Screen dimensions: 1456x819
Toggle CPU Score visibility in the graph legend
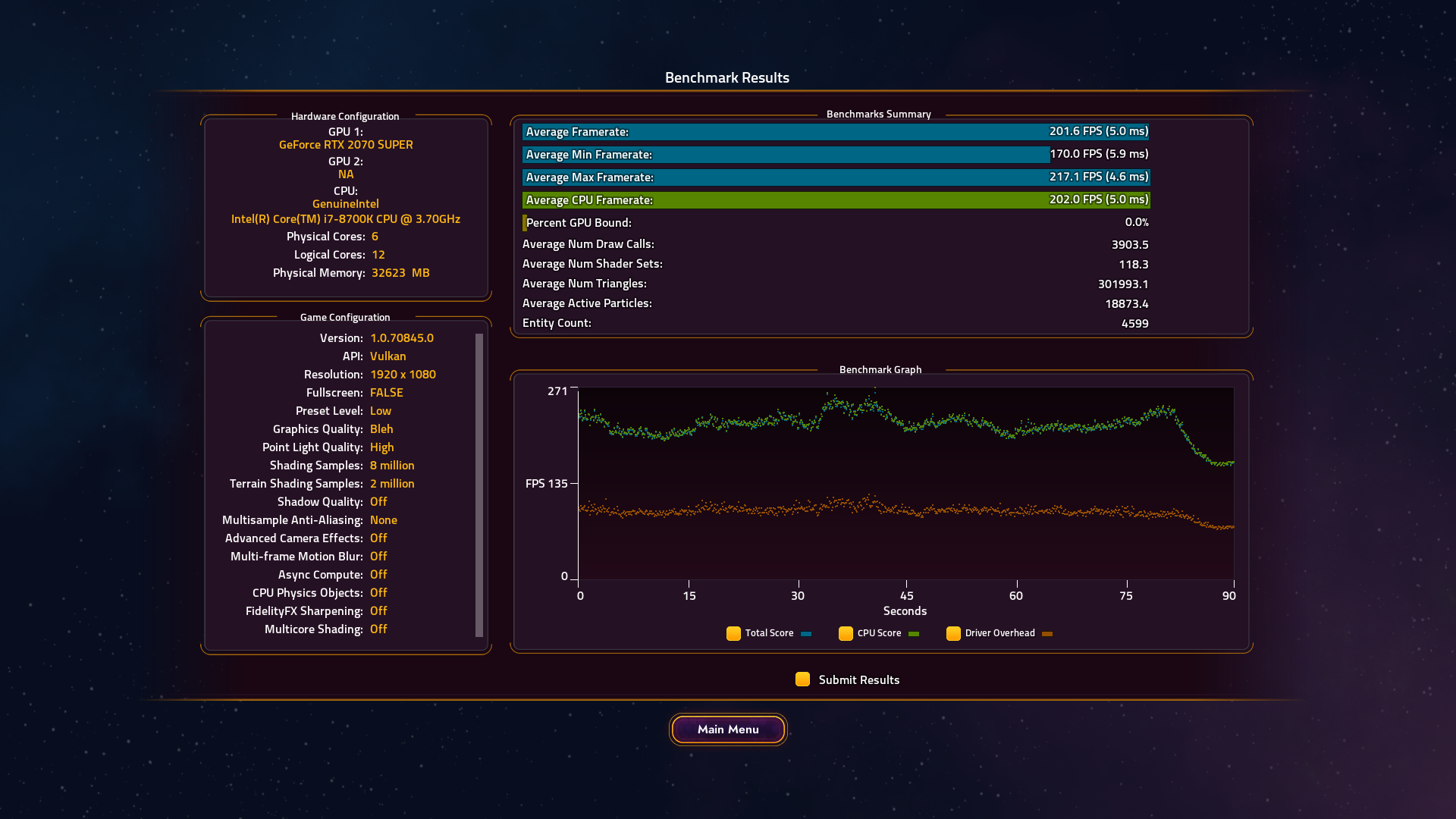846,633
